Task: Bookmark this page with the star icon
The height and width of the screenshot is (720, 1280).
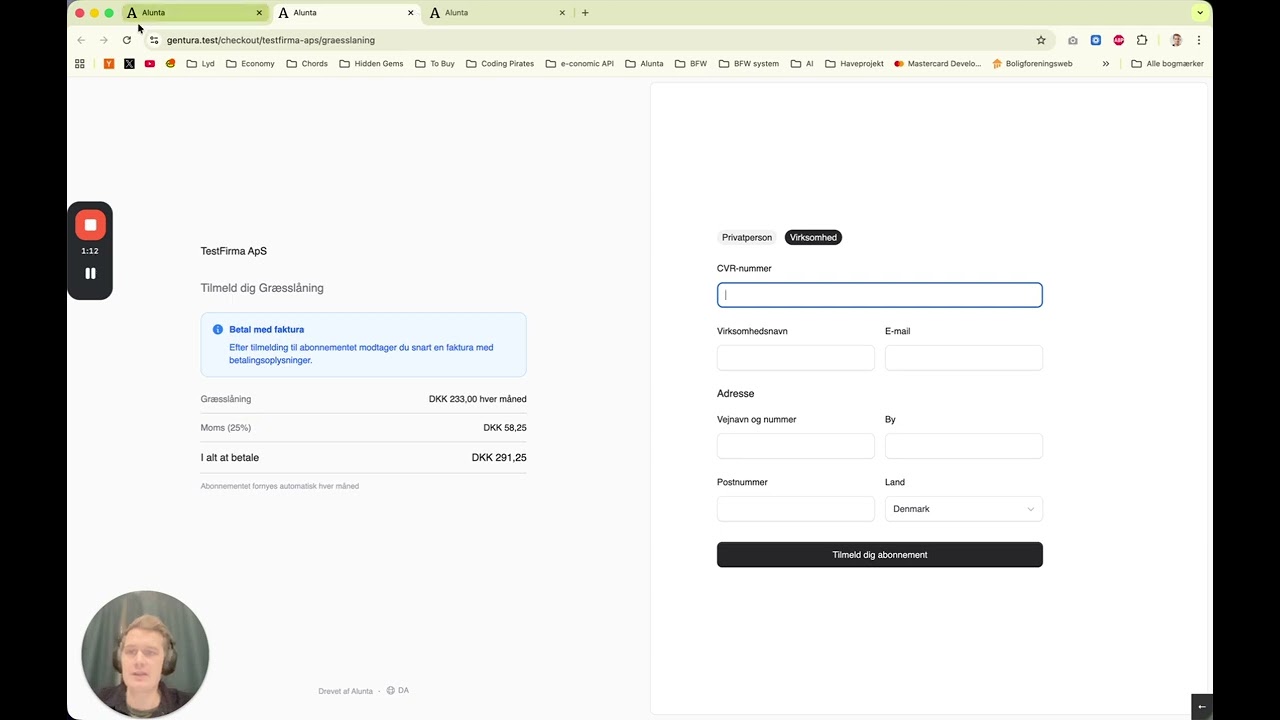Action: (x=1041, y=40)
